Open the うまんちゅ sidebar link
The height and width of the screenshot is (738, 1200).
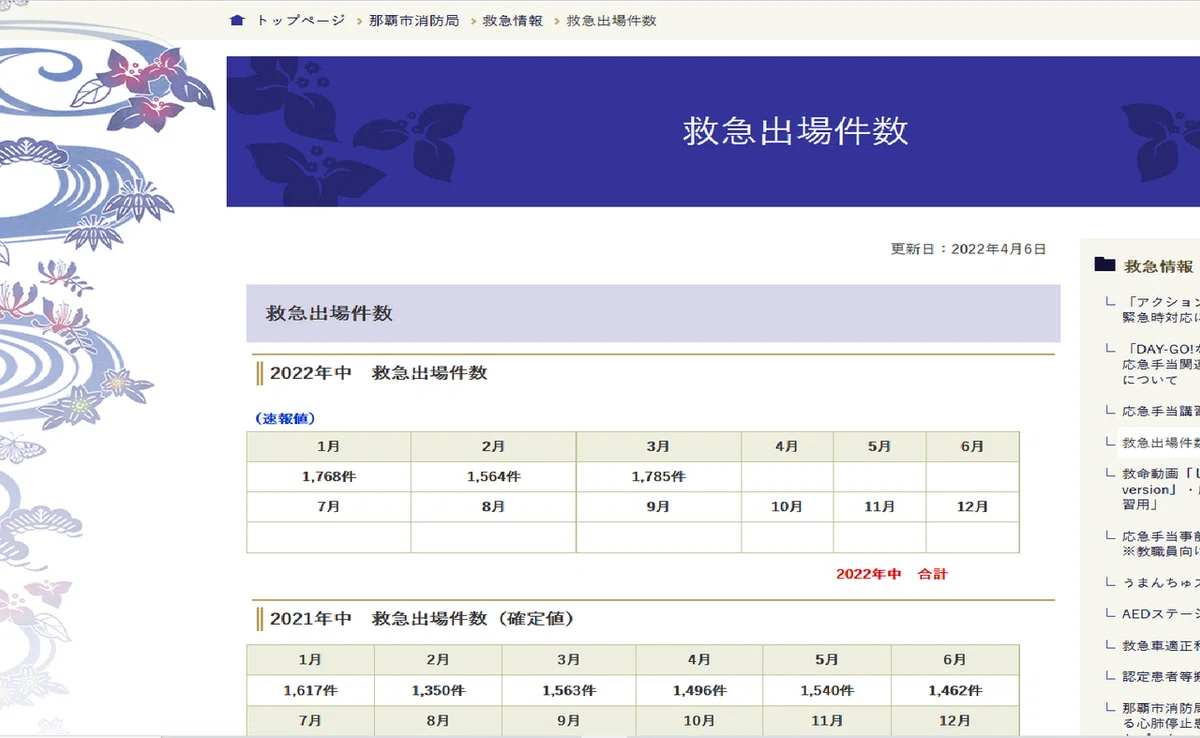coord(1160,582)
